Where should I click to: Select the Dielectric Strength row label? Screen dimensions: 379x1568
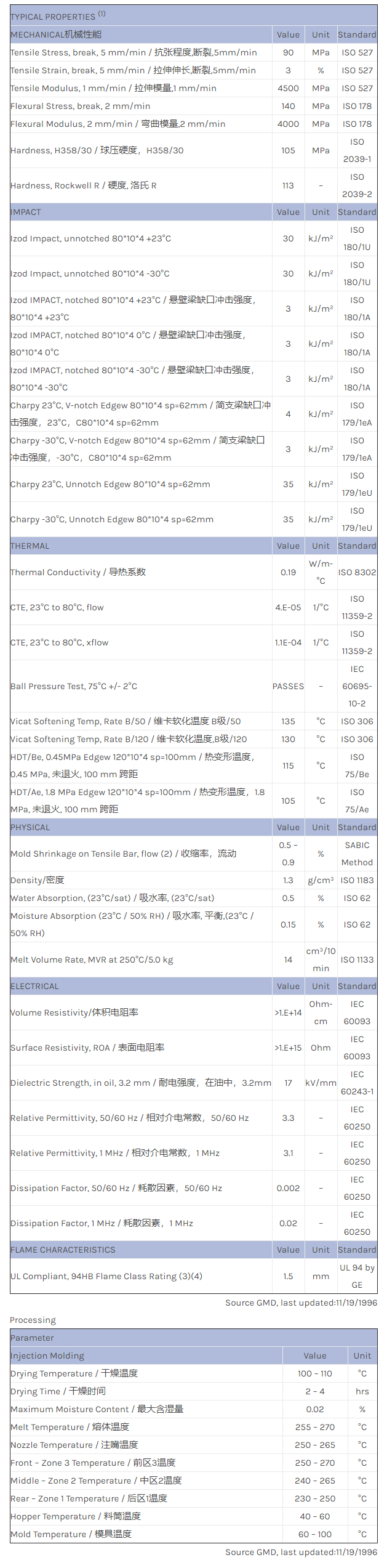[x=140, y=1083]
